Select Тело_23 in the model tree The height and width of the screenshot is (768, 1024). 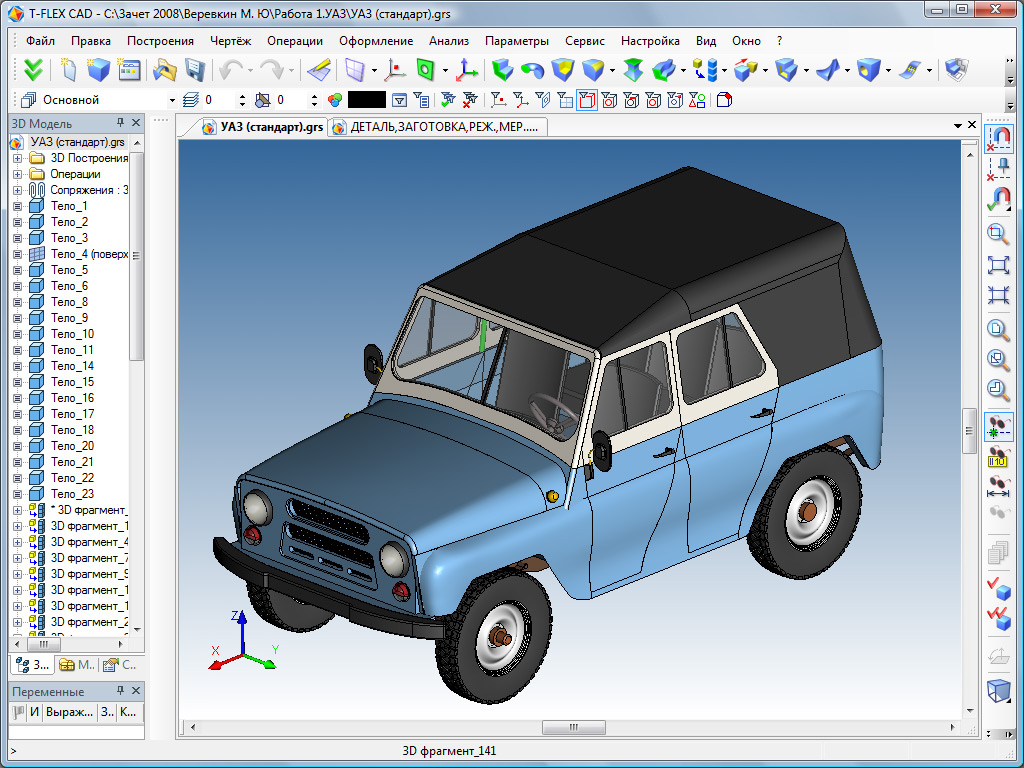pos(72,494)
